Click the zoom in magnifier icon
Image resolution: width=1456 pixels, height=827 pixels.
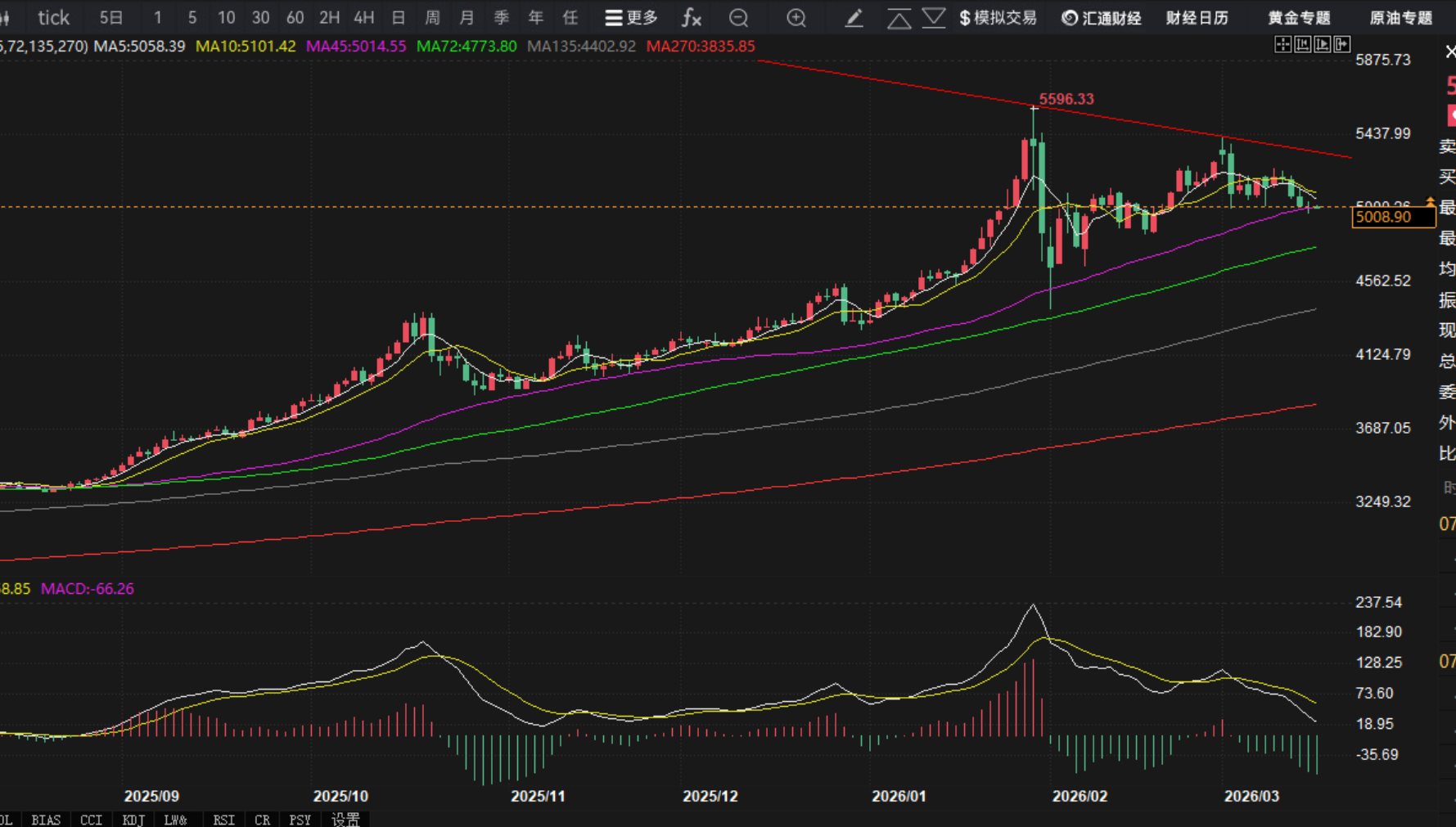pyautogui.click(x=796, y=18)
